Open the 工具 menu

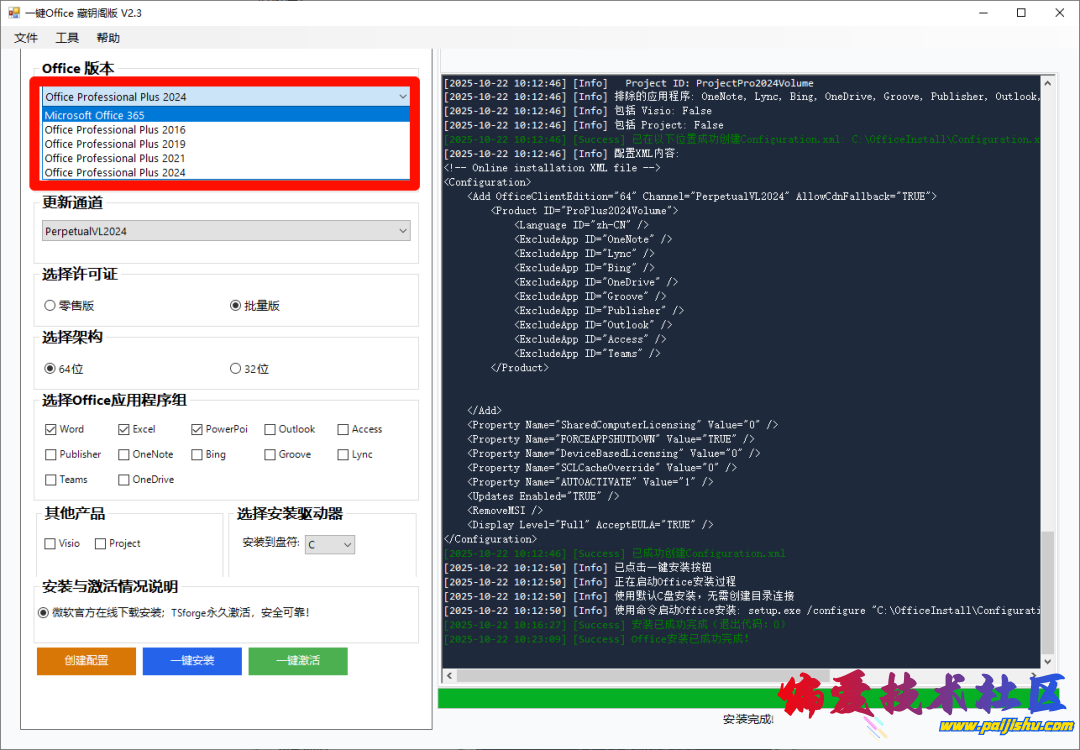tap(67, 38)
